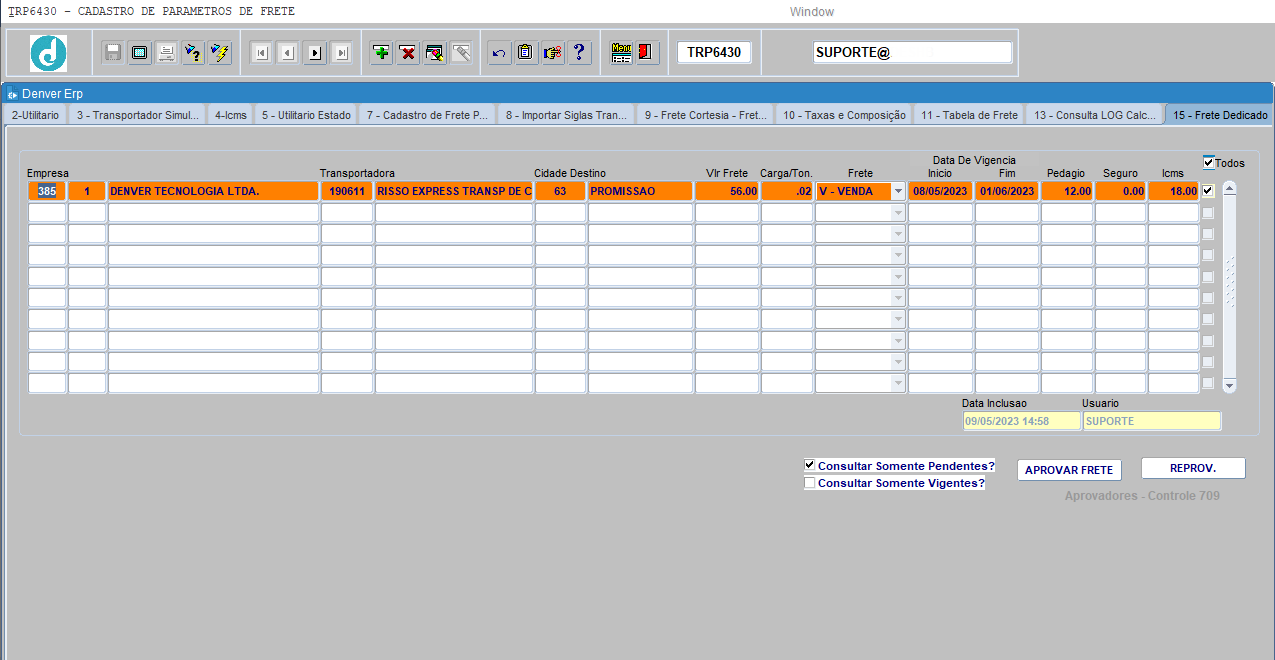Image resolution: width=1275 pixels, height=660 pixels.
Task: Select the 11 - Tabela de Frete tab
Action: (x=969, y=115)
